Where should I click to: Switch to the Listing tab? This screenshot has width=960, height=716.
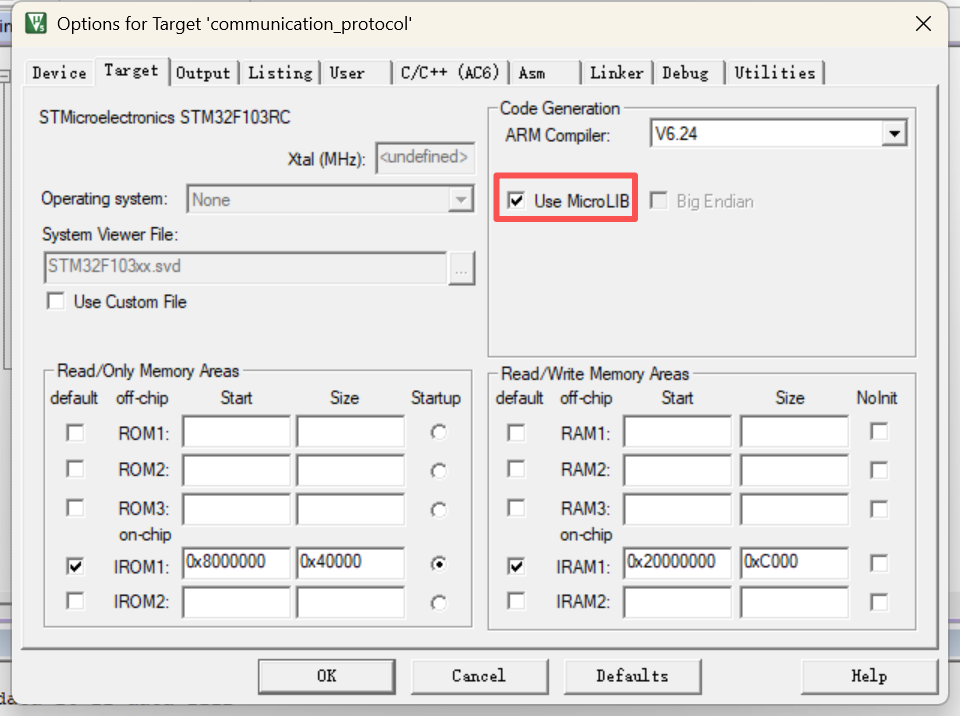[x=280, y=73]
